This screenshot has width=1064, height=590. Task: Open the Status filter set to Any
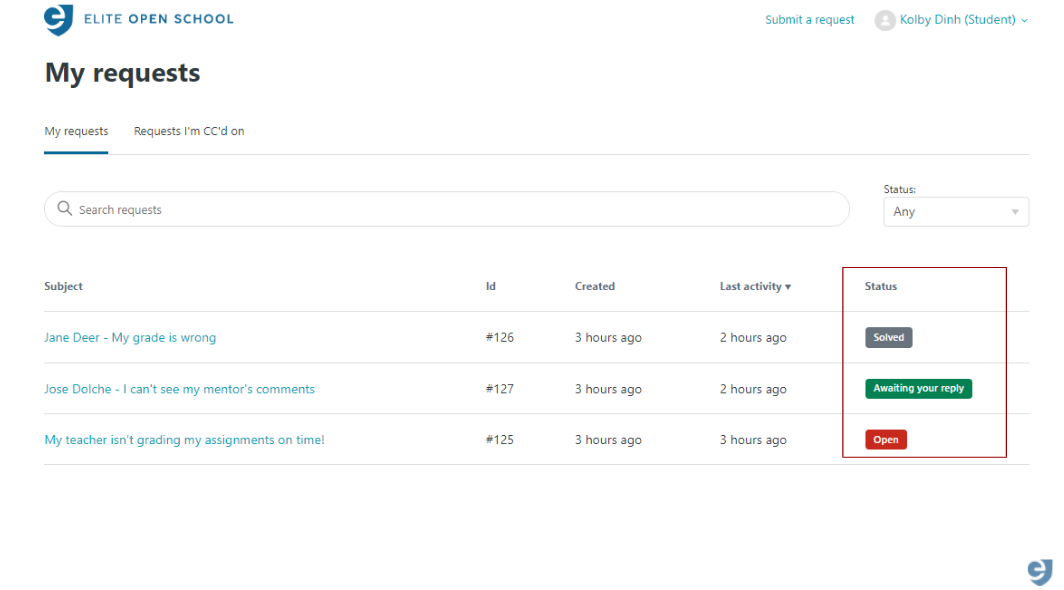[x=955, y=211]
